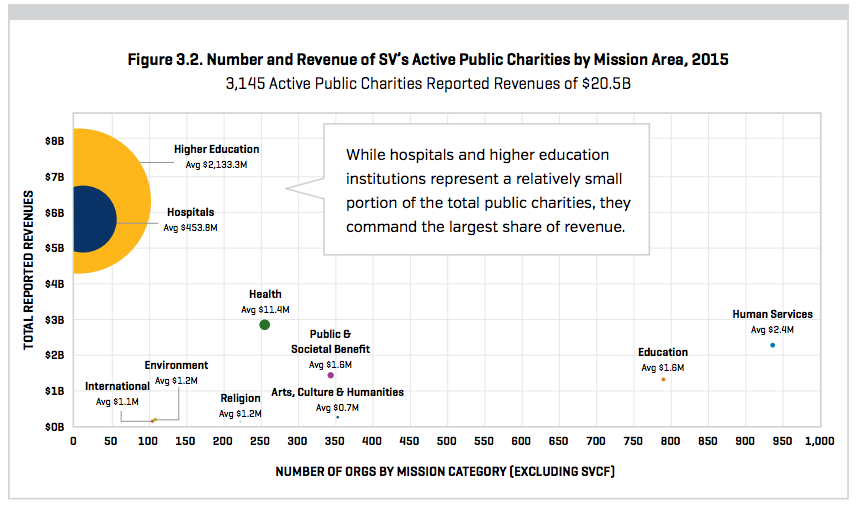857x506 pixels.
Task: Click the '$1B' y-axis tick
Action: coord(55,391)
